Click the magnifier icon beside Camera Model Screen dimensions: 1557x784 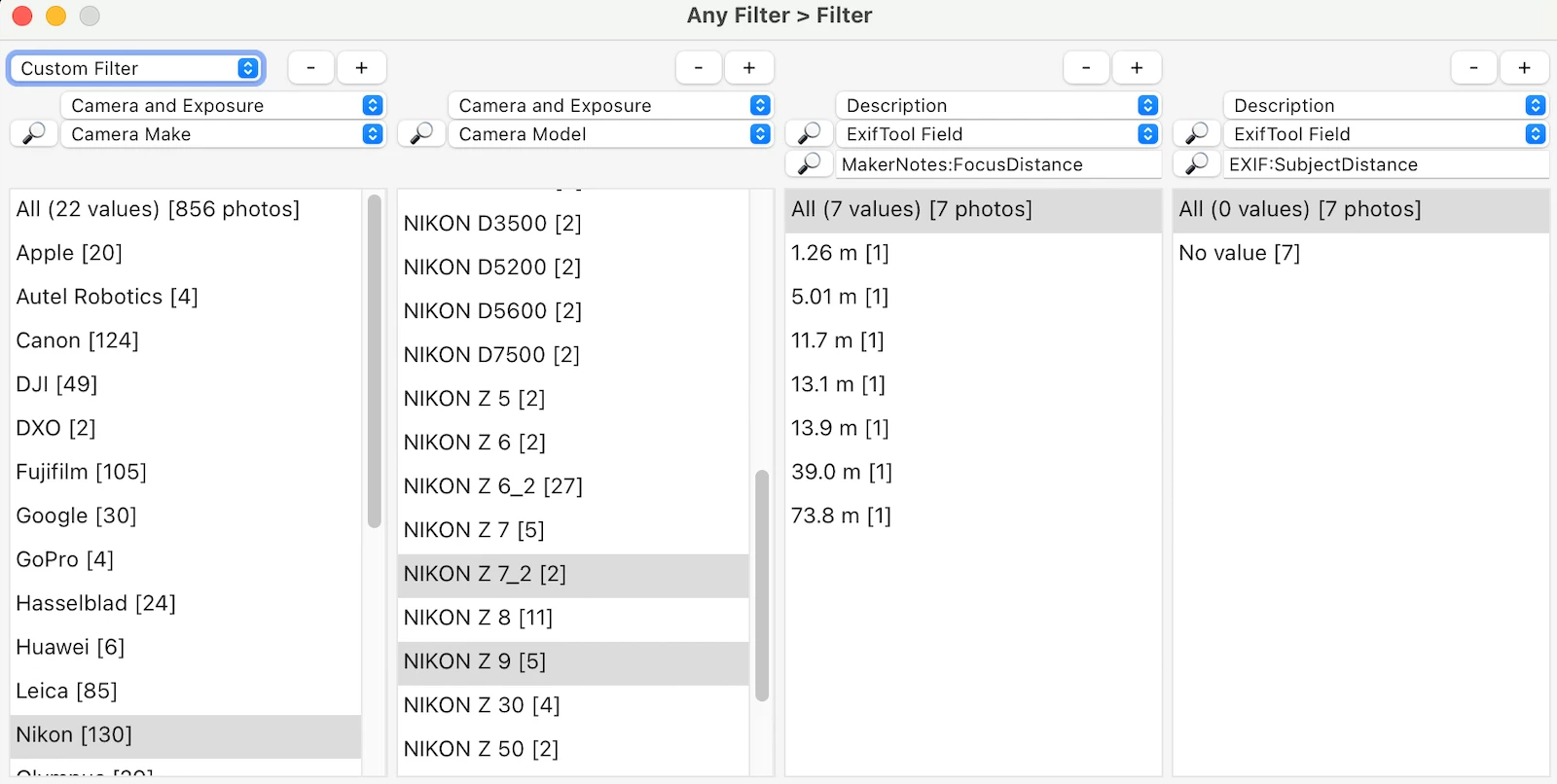[x=421, y=133]
